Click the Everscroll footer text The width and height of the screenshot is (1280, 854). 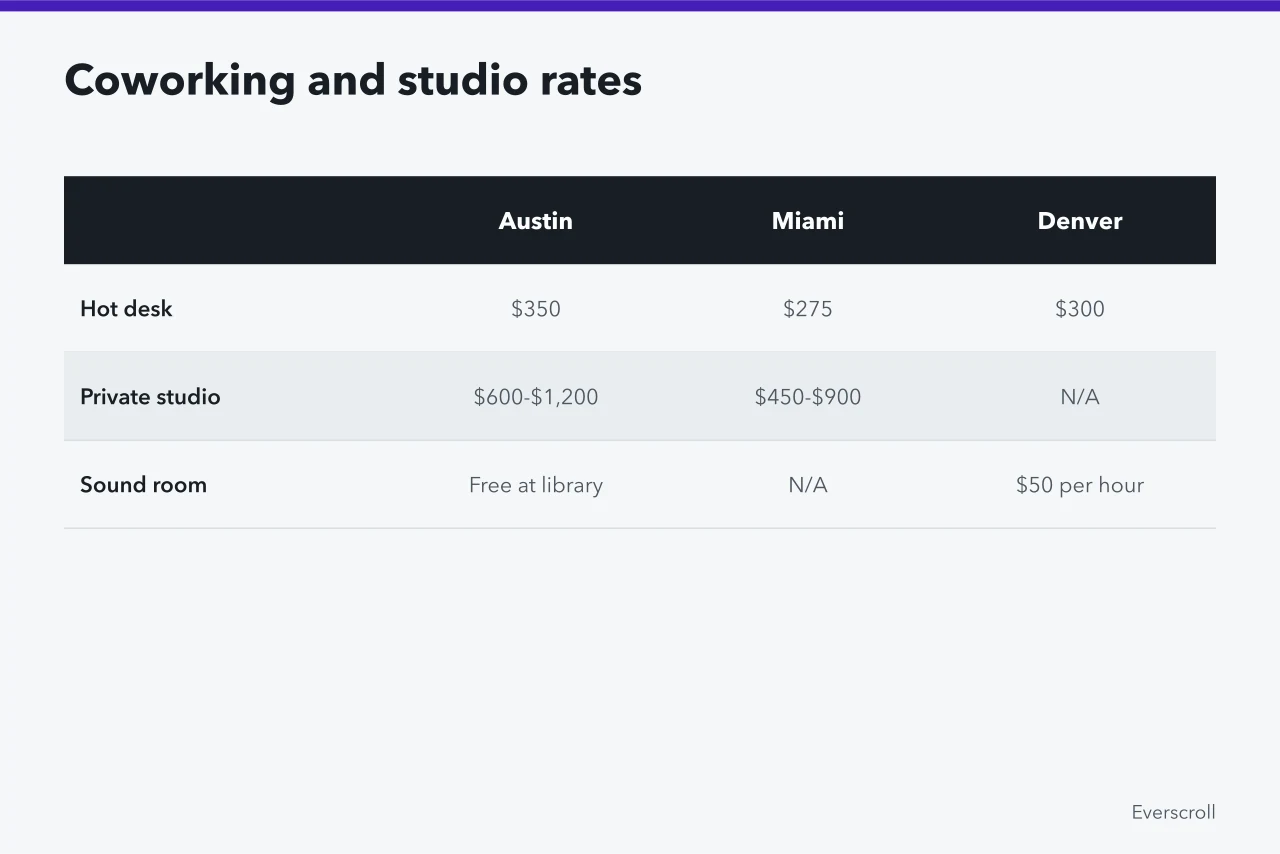point(1174,812)
